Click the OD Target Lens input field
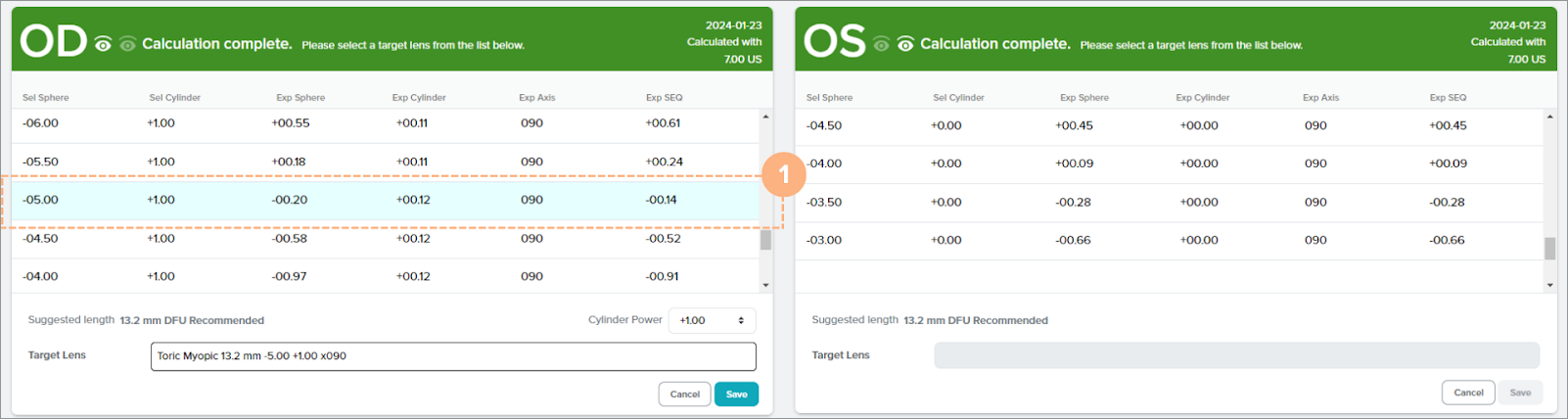Image resolution: width=1568 pixels, height=419 pixels. pyautogui.click(x=453, y=356)
